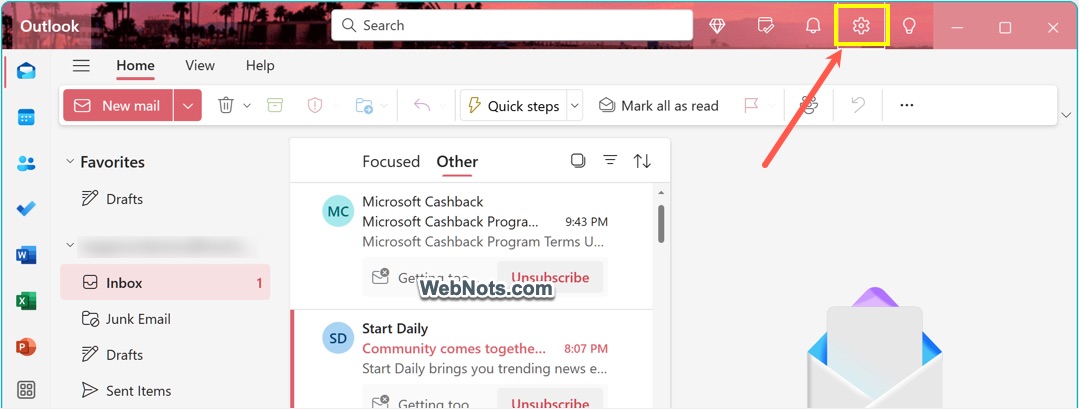Click inside the Search box
Screen dimensions: 1079x409
[x=512, y=25]
